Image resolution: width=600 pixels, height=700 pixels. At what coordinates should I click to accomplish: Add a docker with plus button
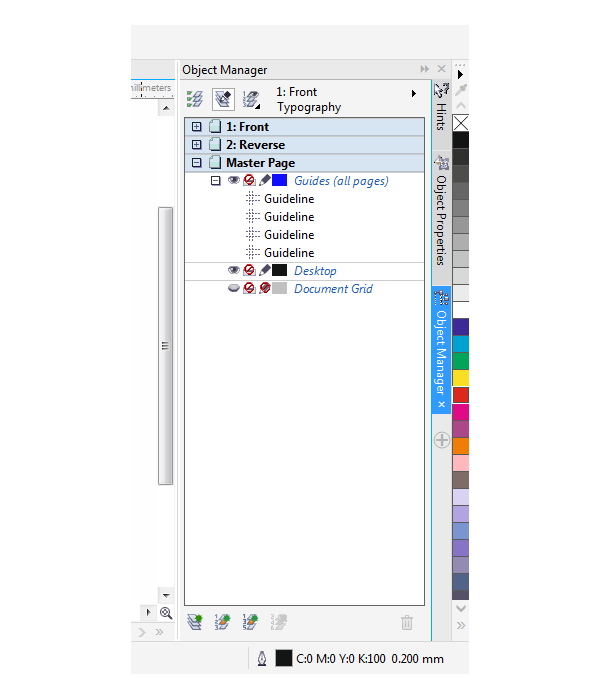[442, 440]
